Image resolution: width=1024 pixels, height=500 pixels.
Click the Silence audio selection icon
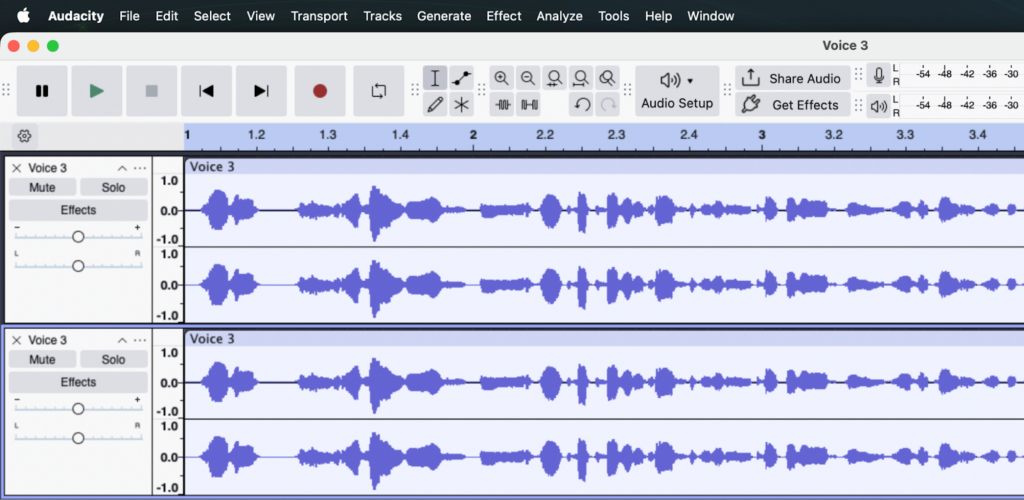coord(529,104)
